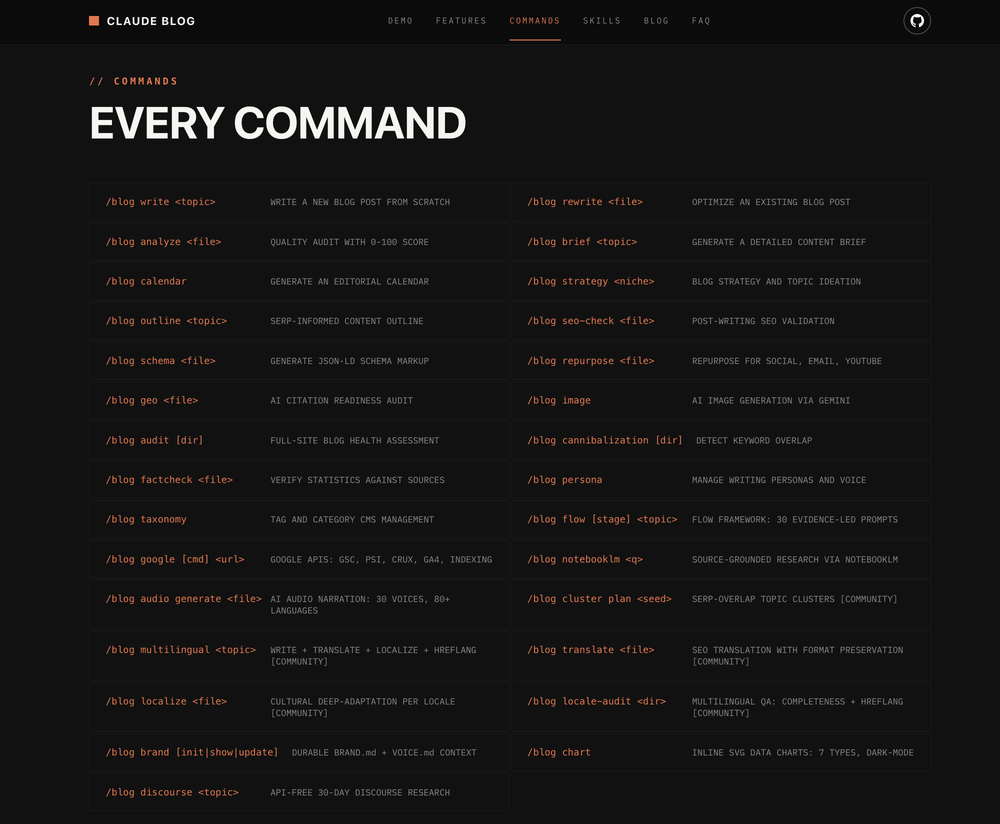Click the /blog multilingual <topic> command
The width and height of the screenshot is (1000, 824).
pos(180,649)
